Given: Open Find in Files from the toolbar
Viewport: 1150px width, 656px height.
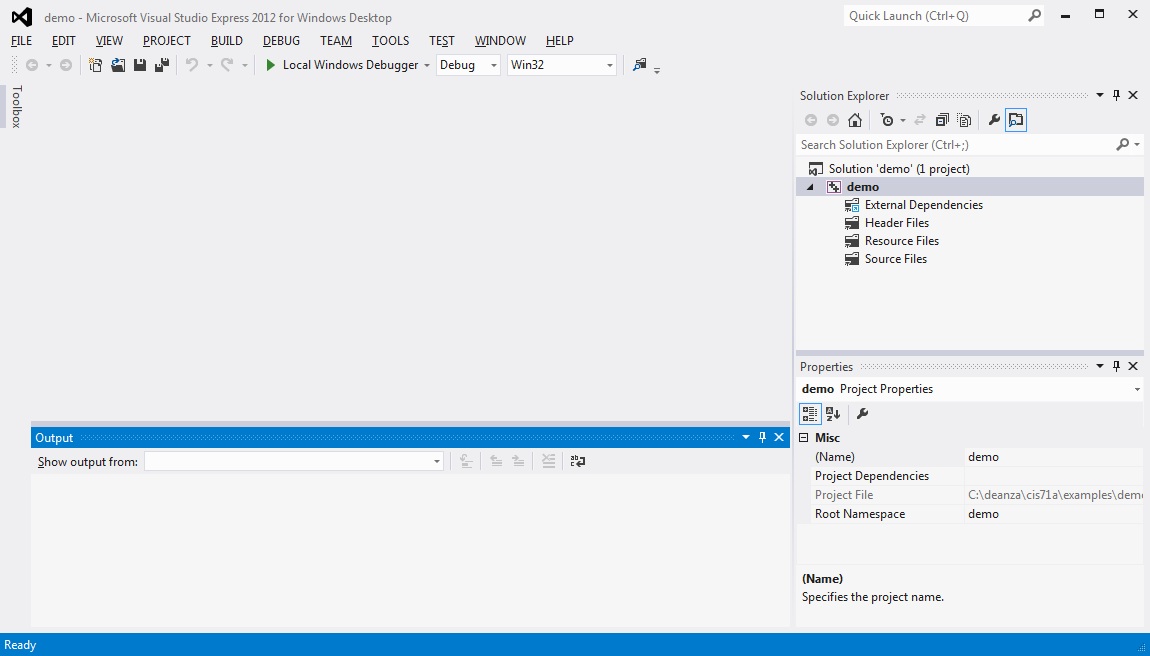Looking at the screenshot, I should [x=640, y=65].
